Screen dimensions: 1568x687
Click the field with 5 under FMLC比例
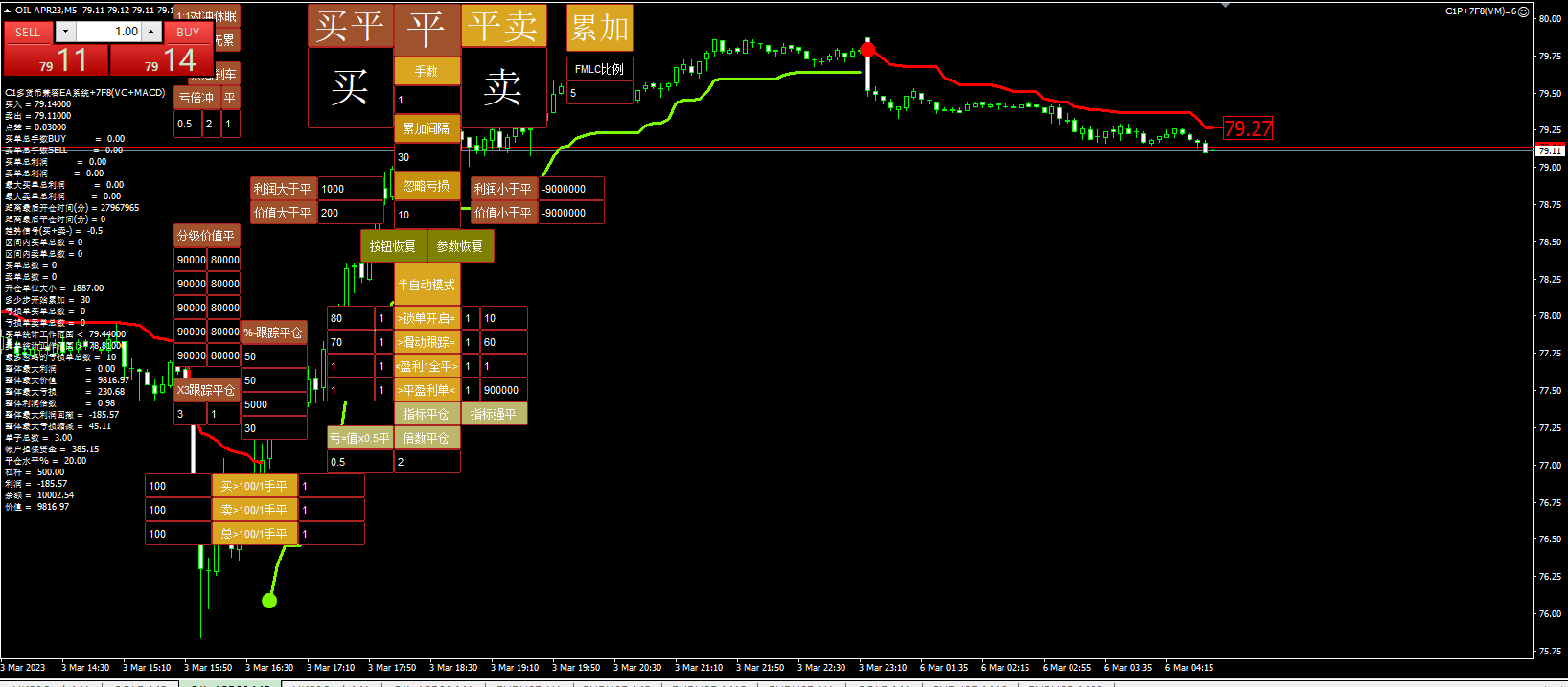[600, 93]
